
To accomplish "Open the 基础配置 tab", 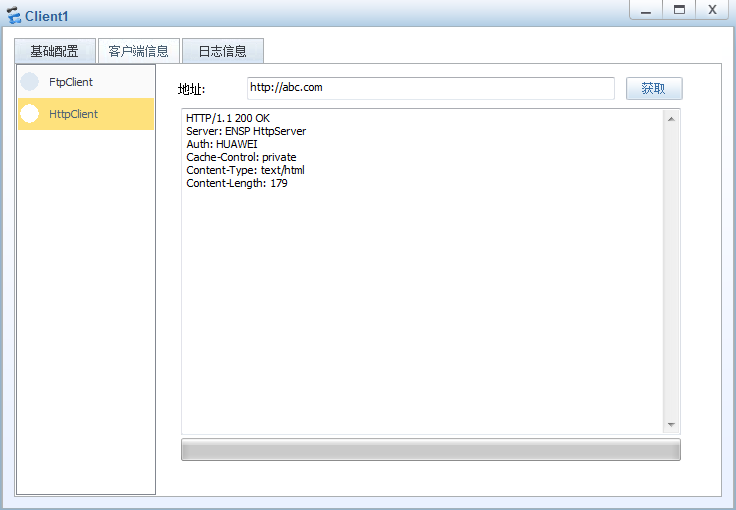I will (x=55, y=51).
